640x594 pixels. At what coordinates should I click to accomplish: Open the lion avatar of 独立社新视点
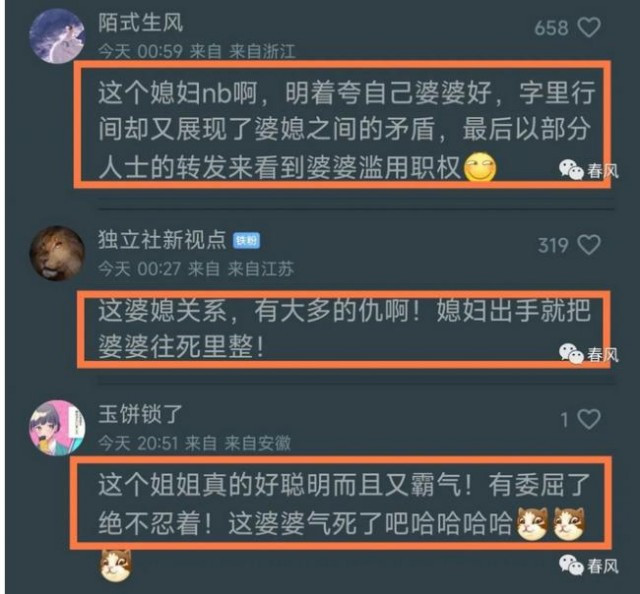point(57,253)
